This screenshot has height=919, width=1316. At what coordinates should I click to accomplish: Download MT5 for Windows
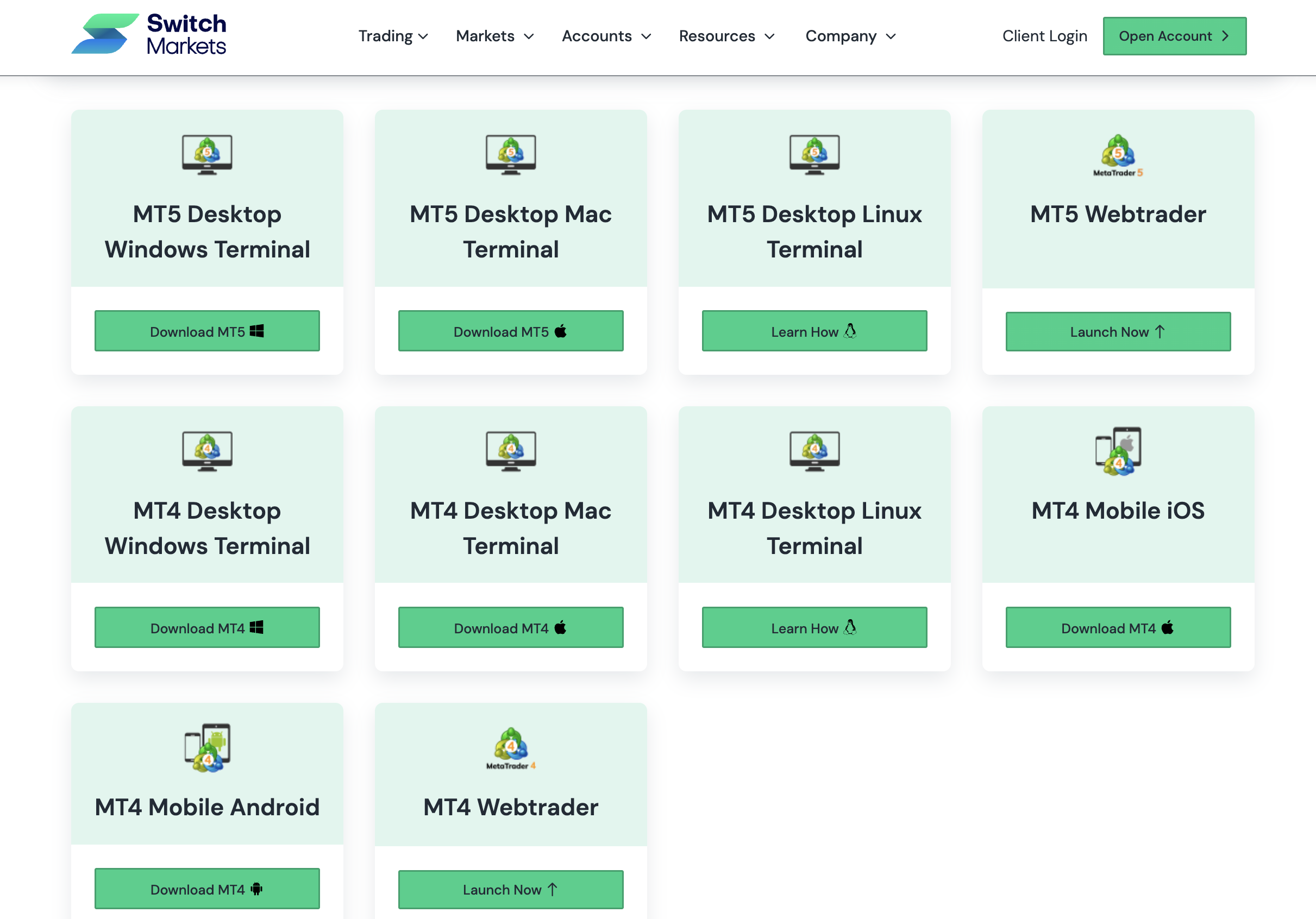tap(207, 331)
